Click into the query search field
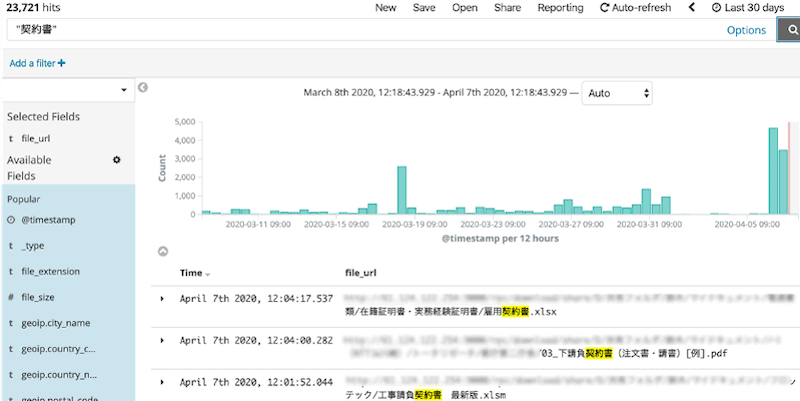 365,30
